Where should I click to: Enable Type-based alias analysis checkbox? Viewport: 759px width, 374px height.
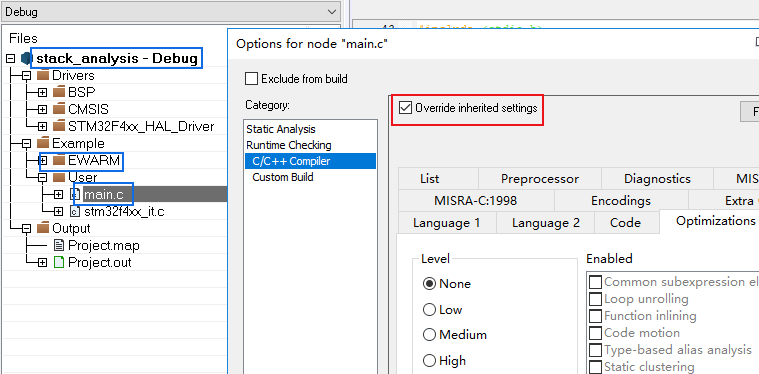(595, 350)
